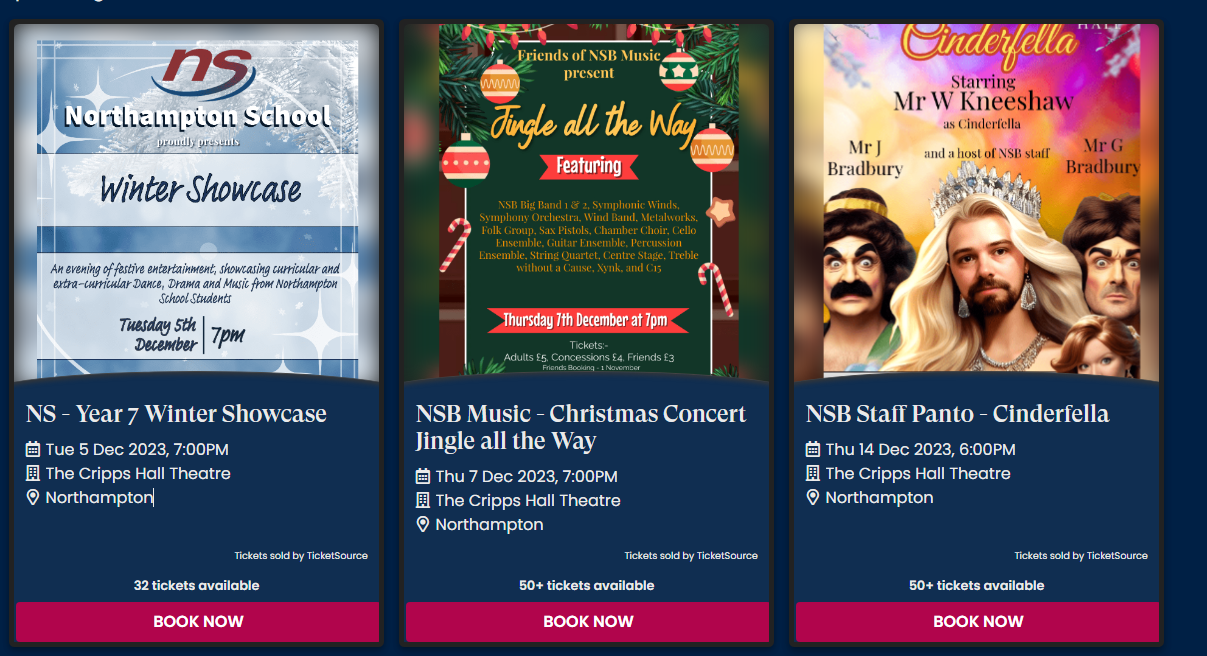The height and width of the screenshot is (656, 1207).
Task: Click the Jingle all the Way poster
Action: click(x=588, y=203)
